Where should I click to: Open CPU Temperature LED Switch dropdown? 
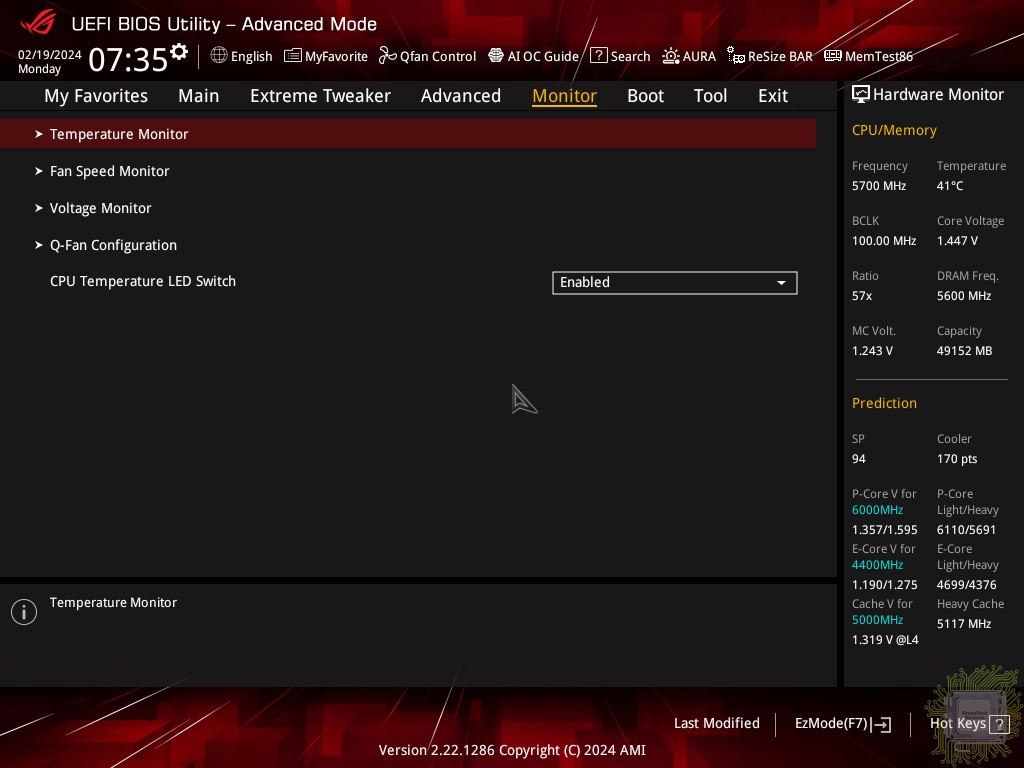[674, 283]
